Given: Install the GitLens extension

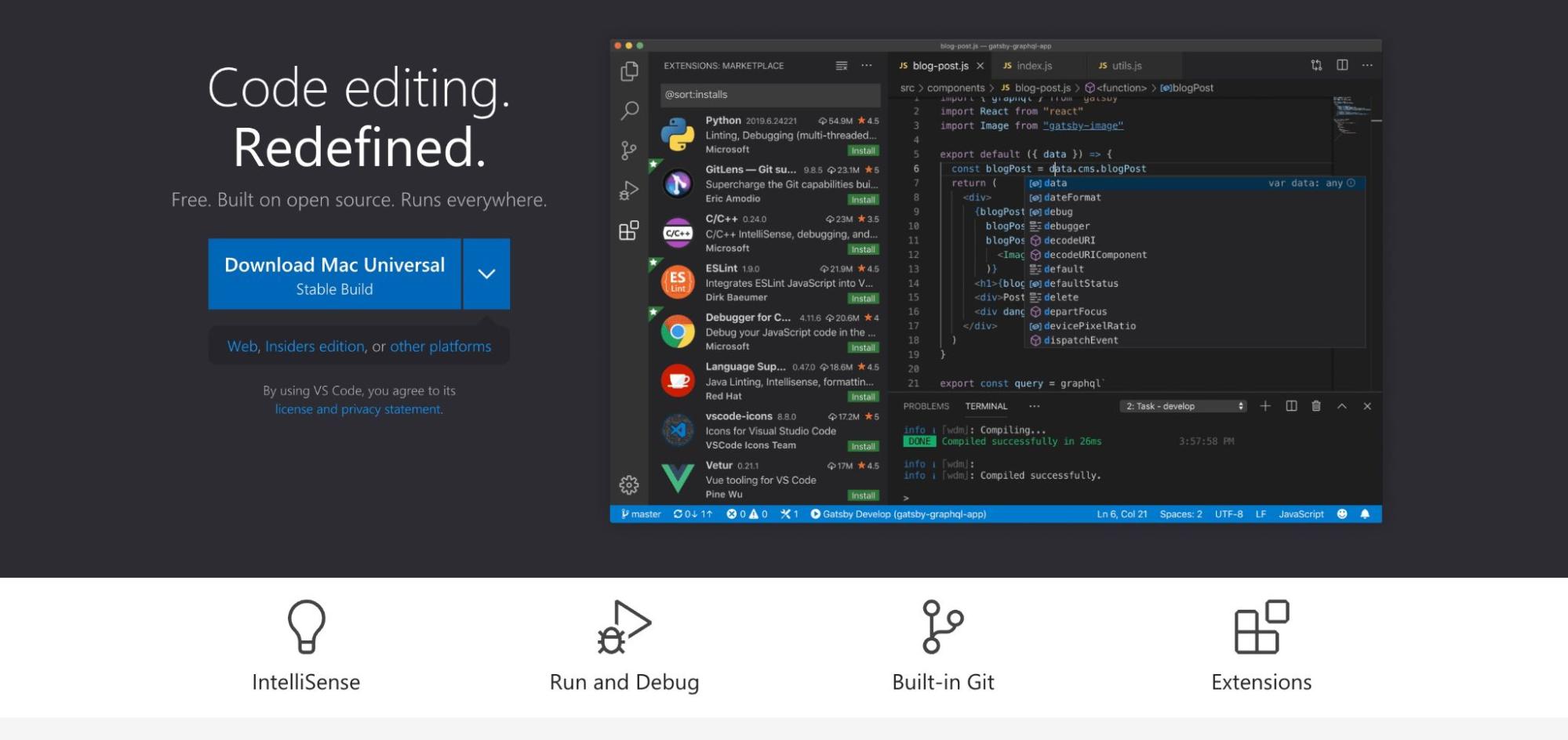Looking at the screenshot, I should (x=864, y=200).
